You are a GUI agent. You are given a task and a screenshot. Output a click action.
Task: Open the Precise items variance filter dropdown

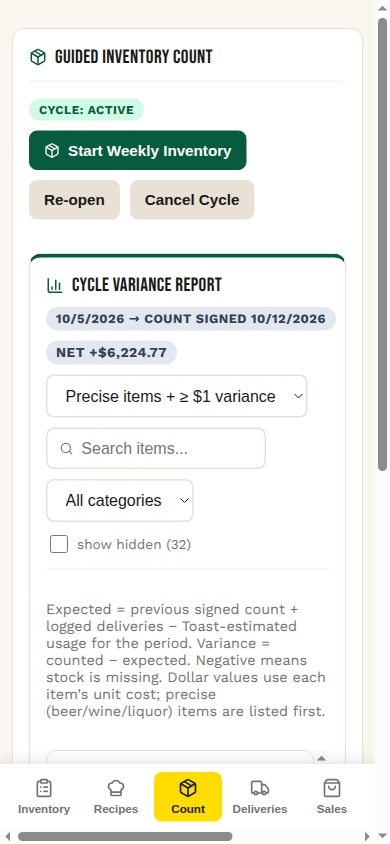click(176, 396)
